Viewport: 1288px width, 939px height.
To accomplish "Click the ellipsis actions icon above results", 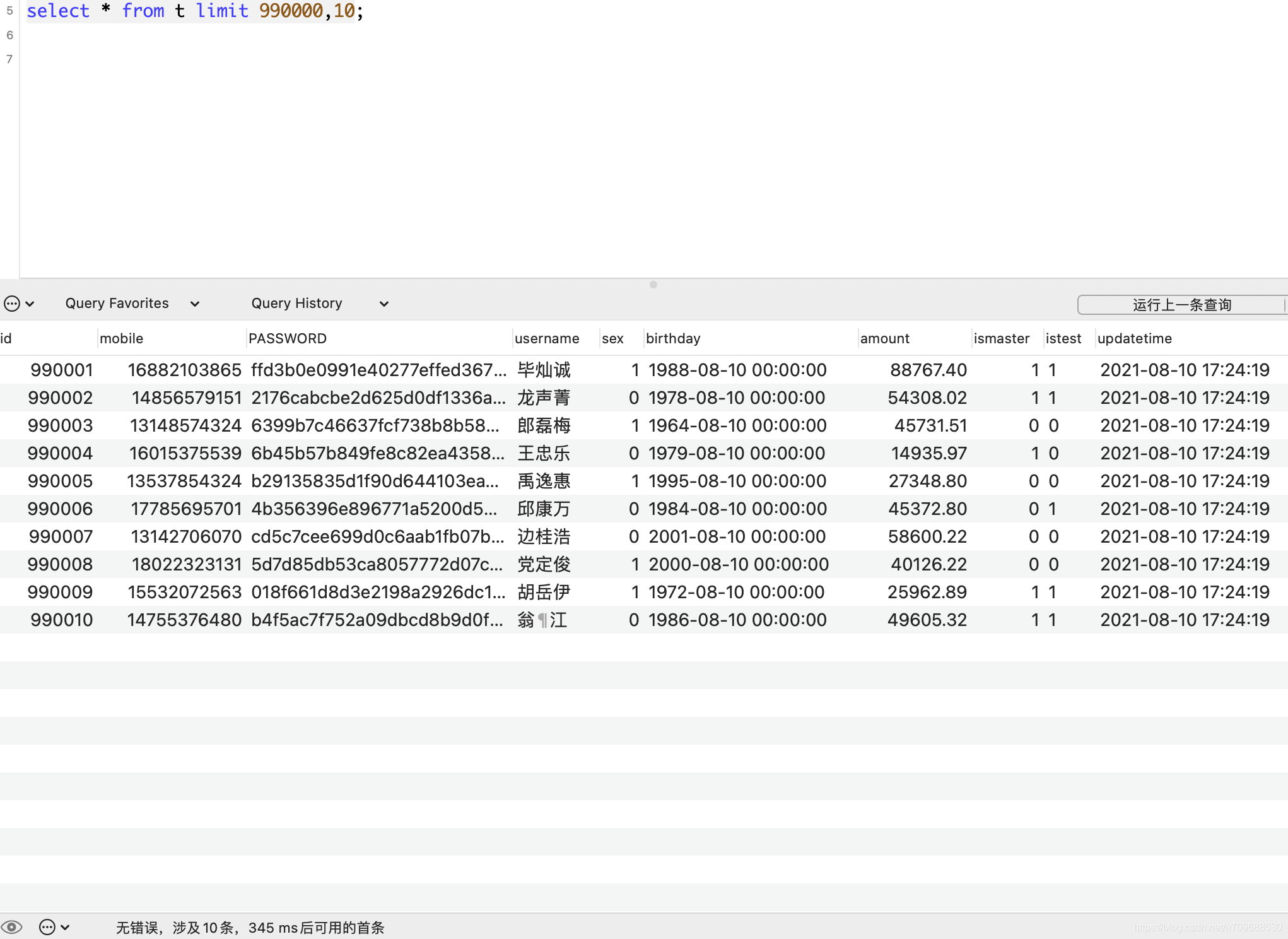I will [x=11, y=304].
